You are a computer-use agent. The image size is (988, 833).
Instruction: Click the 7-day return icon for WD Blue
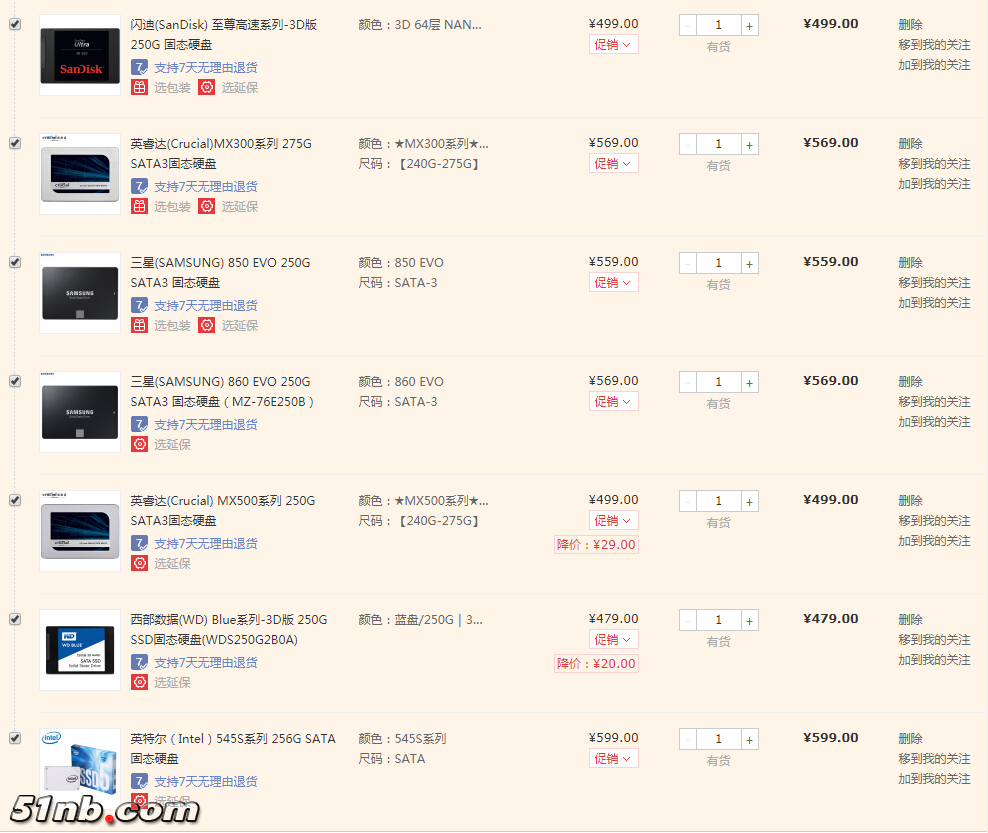pyautogui.click(x=139, y=662)
